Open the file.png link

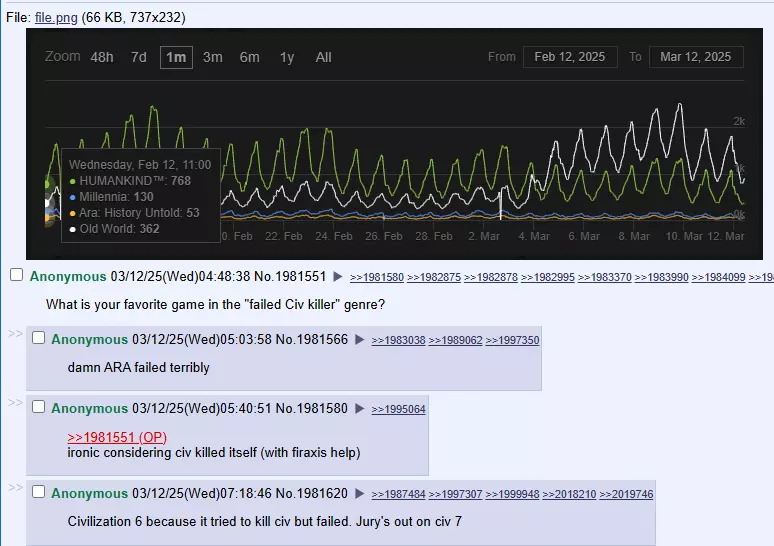click(56, 18)
